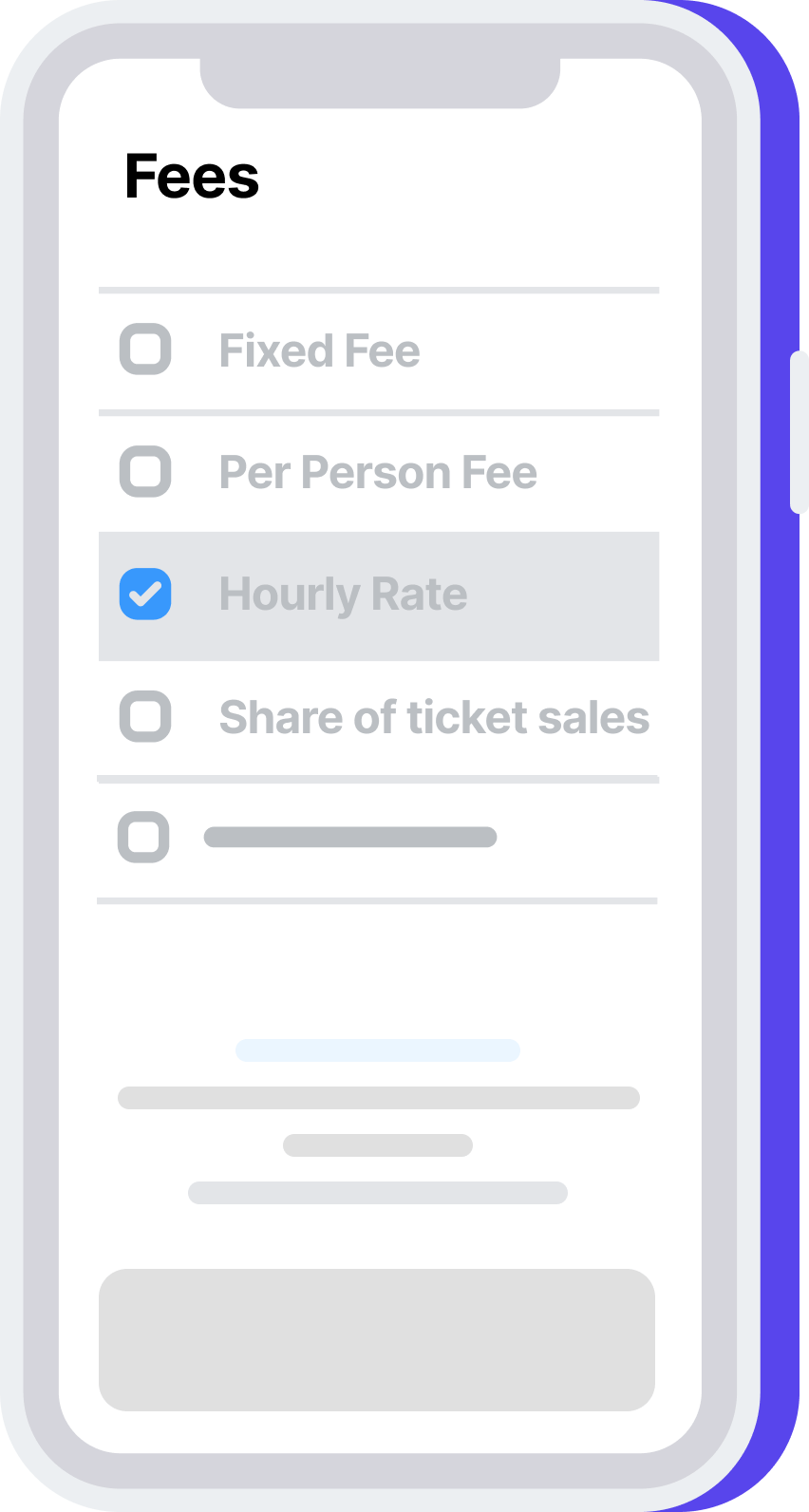Click the Hourly Rate label text

(343, 595)
